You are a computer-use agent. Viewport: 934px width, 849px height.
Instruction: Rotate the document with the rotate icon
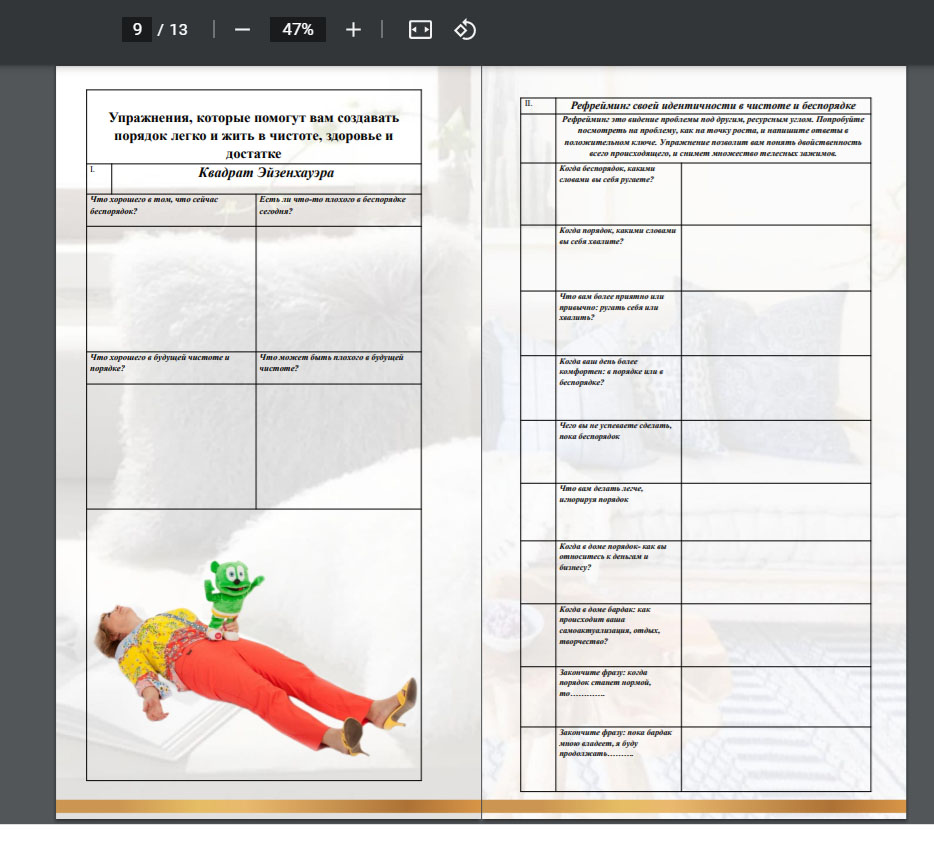[x=465, y=29]
